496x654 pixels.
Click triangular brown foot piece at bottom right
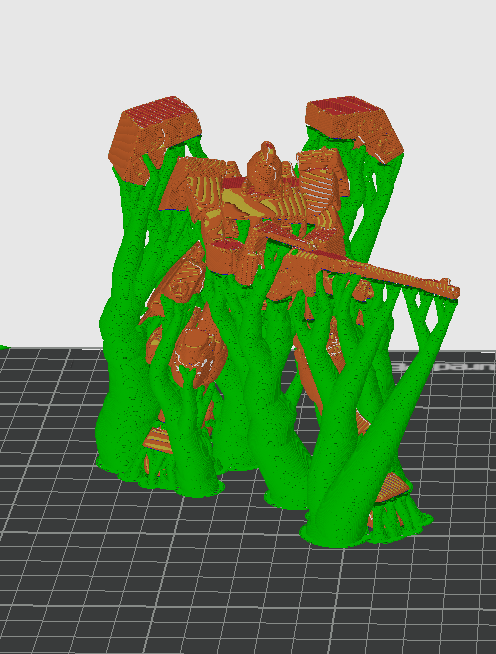click(392, 488)
